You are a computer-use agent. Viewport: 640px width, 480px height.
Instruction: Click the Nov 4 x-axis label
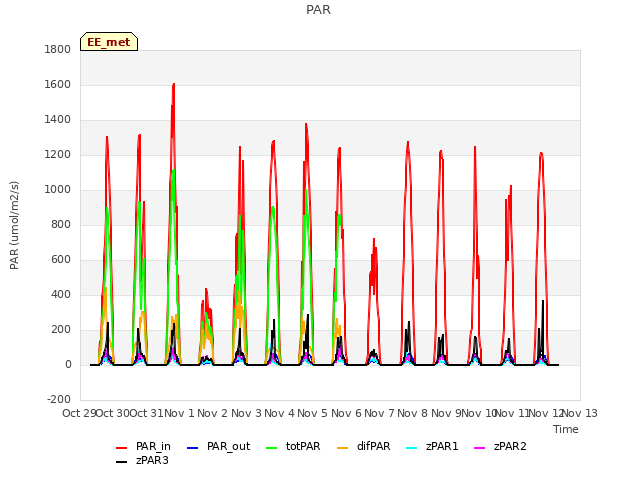[x=279, y=413]
